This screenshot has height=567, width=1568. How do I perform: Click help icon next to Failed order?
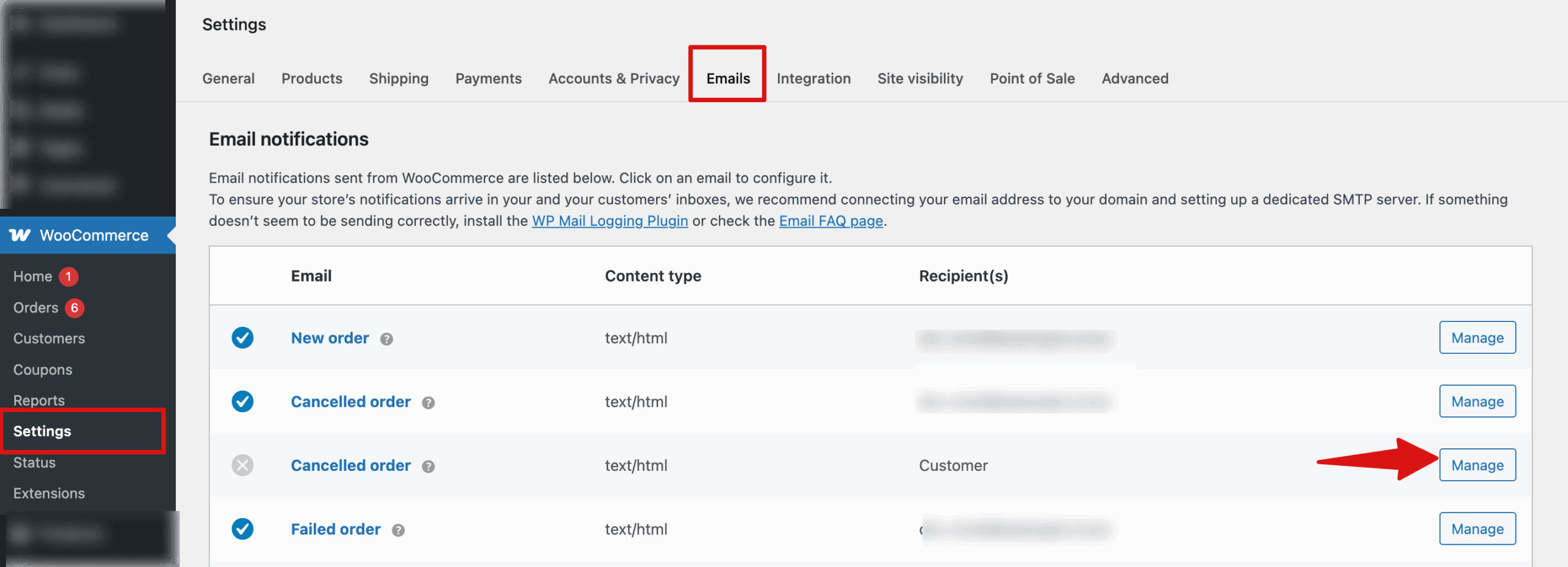398,530
